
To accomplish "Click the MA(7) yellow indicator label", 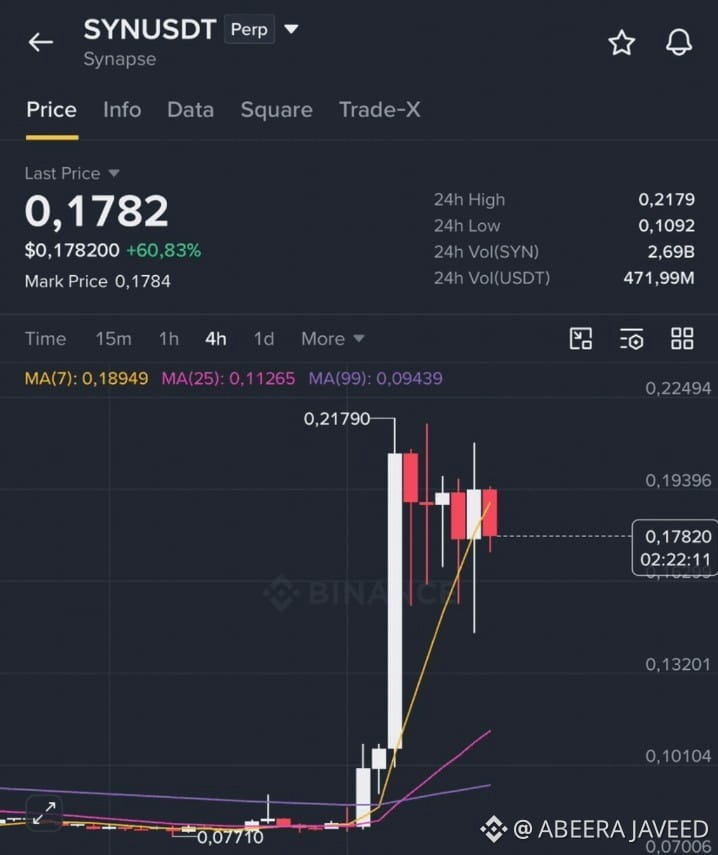I will point(87,378).
